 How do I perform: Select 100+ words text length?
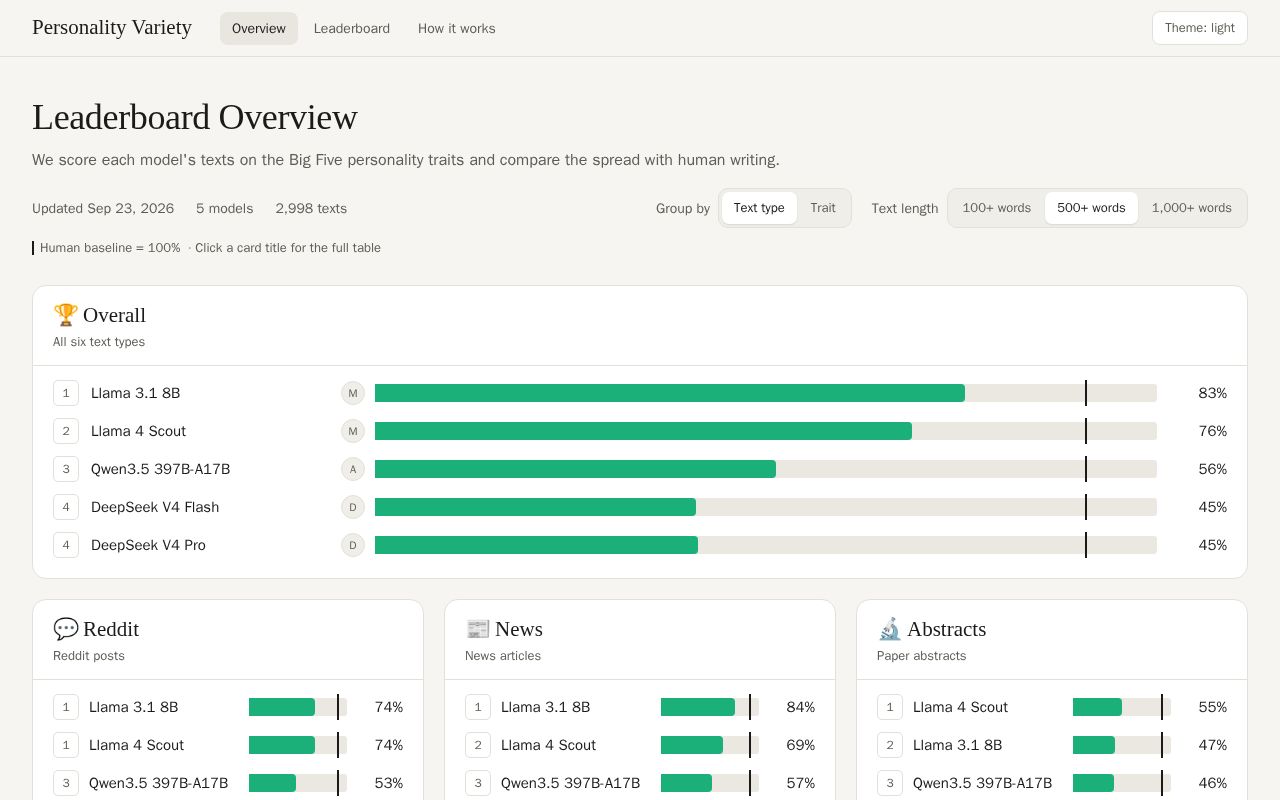(996, 208)
